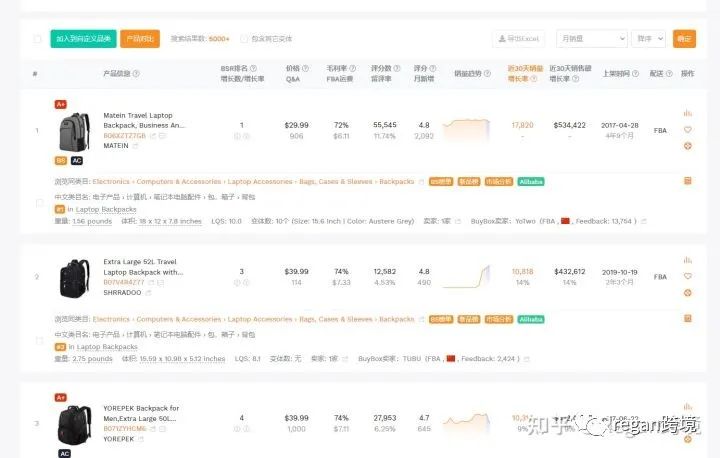
Task: Open SHRRADOO's 'Laptop Backpacks' category link
Action: (x=107, y=347)
